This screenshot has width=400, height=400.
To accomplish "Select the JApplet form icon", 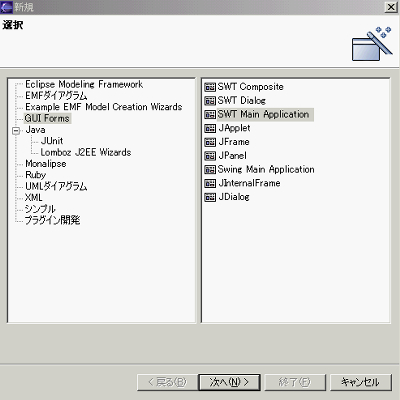I will click(210, 128).
